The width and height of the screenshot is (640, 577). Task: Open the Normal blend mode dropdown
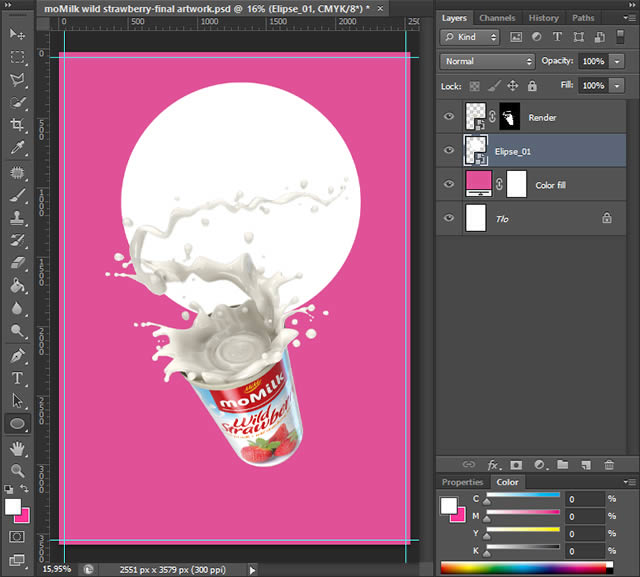tap(487, 61)
